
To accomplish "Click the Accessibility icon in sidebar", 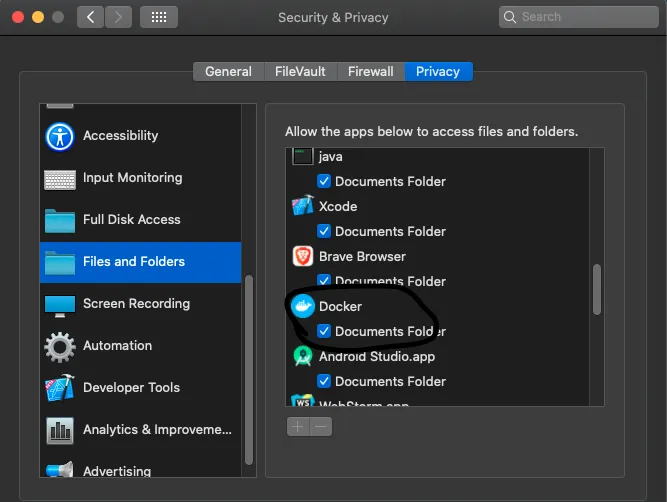I will (x=60, y=136).
